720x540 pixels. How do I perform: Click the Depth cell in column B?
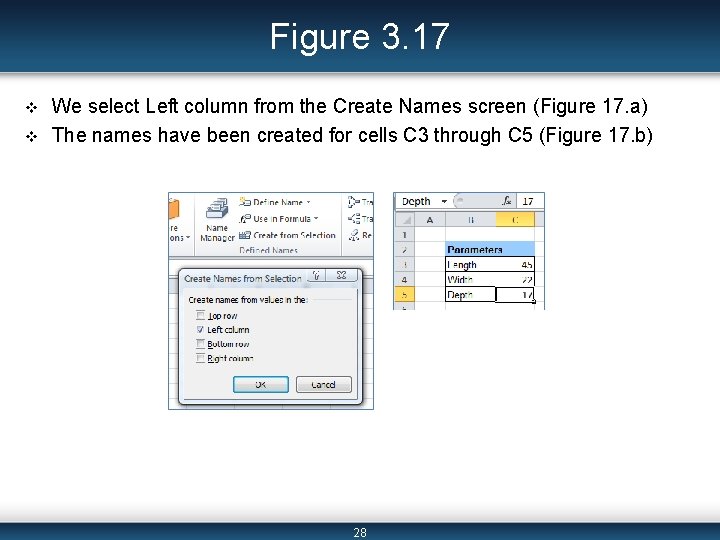[471, 294]
